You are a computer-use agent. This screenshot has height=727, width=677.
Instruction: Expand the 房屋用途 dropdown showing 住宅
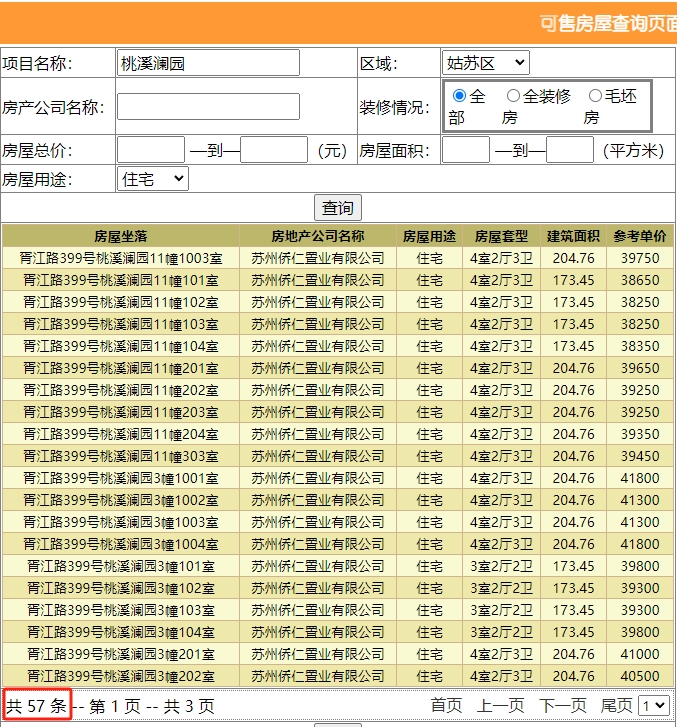pos(152,179)
